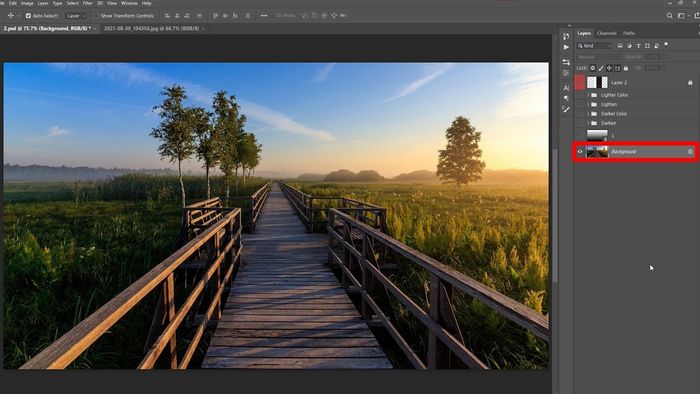This screenshot has height=394, width=700.
Task: Show the Lighter Color group visibility
Action: [x=580, y=95]
